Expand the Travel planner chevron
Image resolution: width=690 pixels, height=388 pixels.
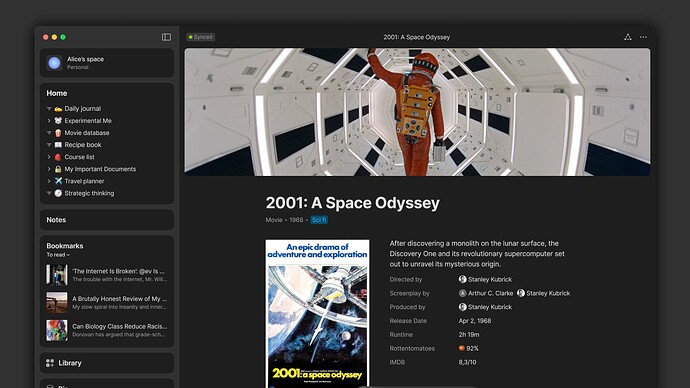pyautogui.click(x=49, y=181)
